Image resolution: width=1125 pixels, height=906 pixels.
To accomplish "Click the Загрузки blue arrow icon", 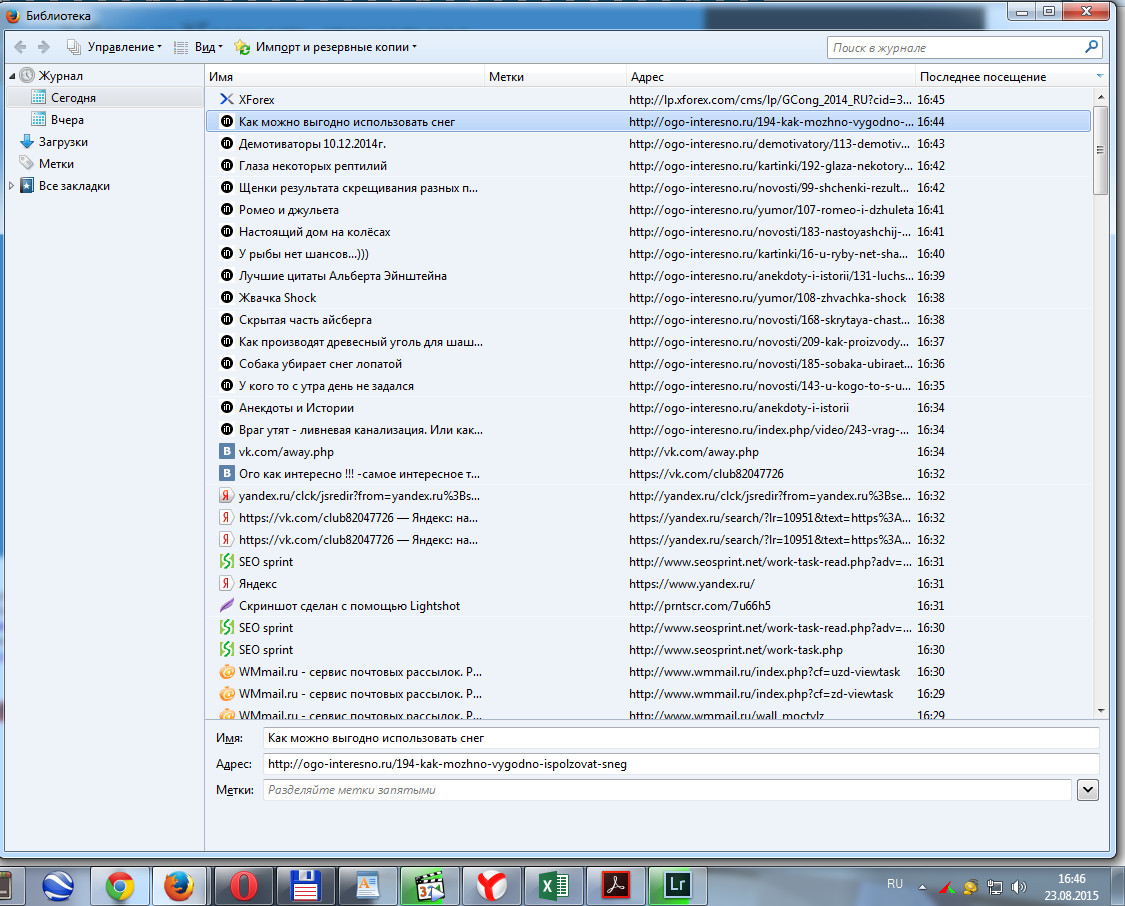I will click(27, 141).
